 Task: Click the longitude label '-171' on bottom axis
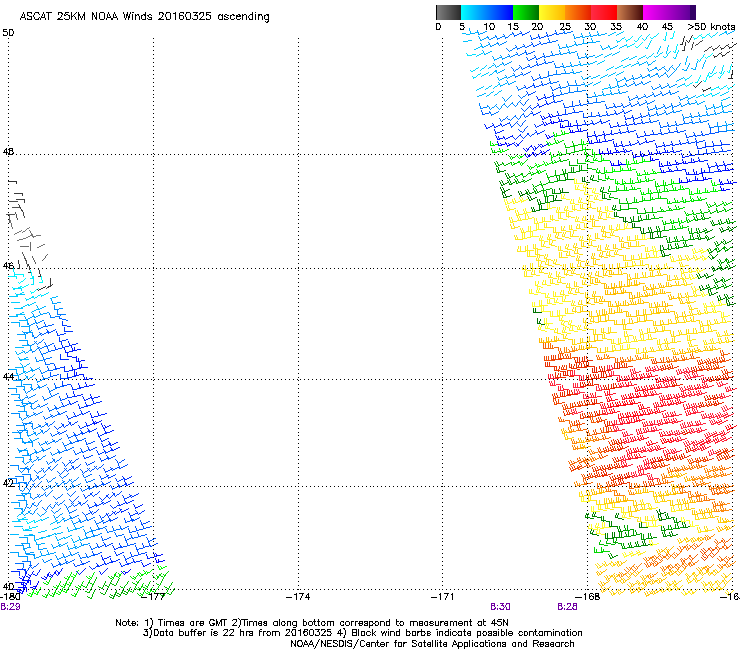tap(443, 597)
